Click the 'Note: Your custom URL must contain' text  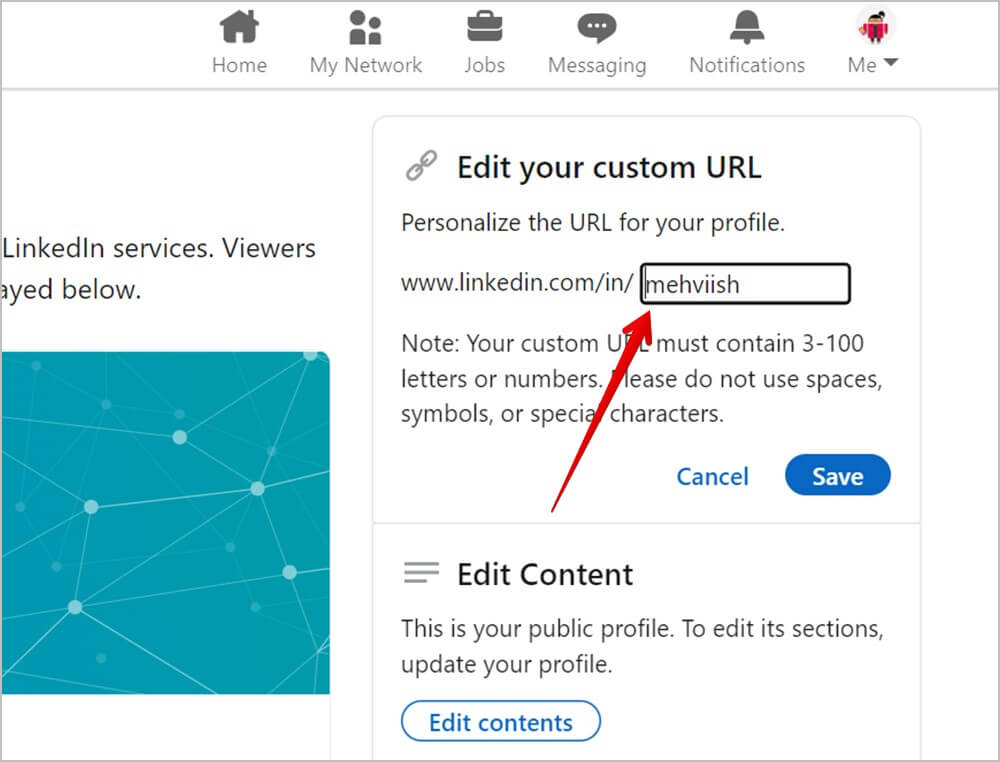[642, 379]
